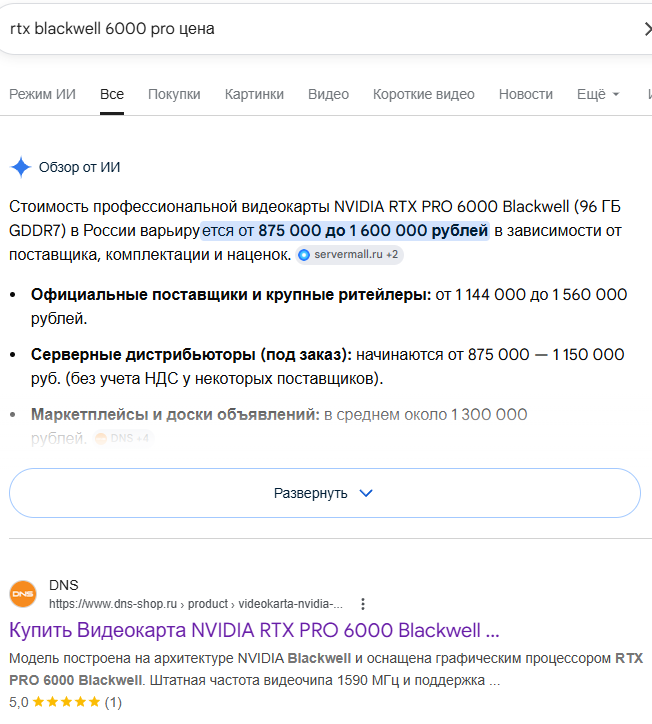
Task: Switch to the Режим ИИ tab
Action: click(x=42, y=94)
